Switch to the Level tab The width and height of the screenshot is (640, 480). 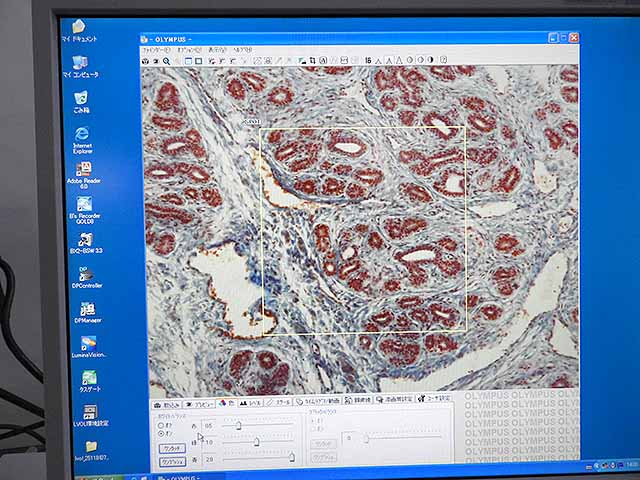pos(251,403)
